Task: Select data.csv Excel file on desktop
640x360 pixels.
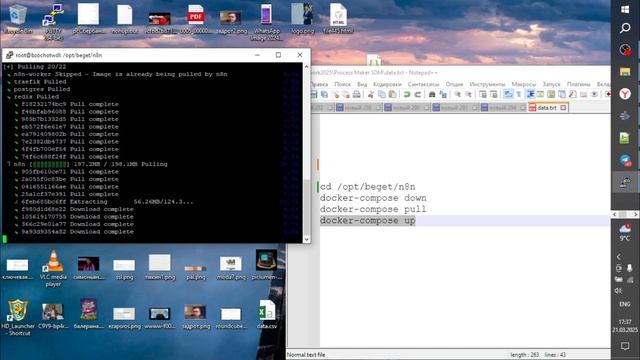Action: click(267, 314)
